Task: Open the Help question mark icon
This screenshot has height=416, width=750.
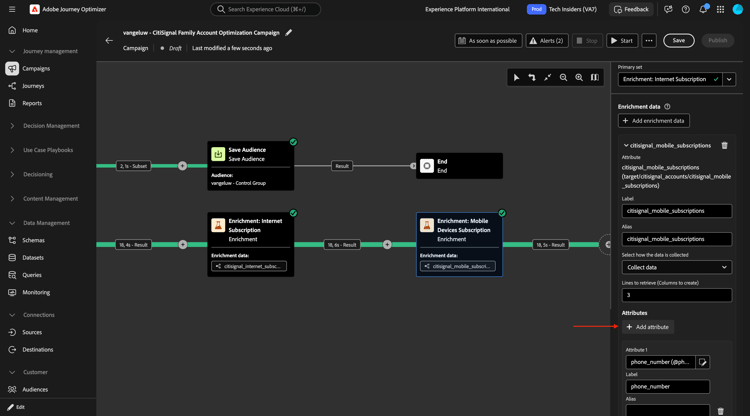Action: pos(685,9)
